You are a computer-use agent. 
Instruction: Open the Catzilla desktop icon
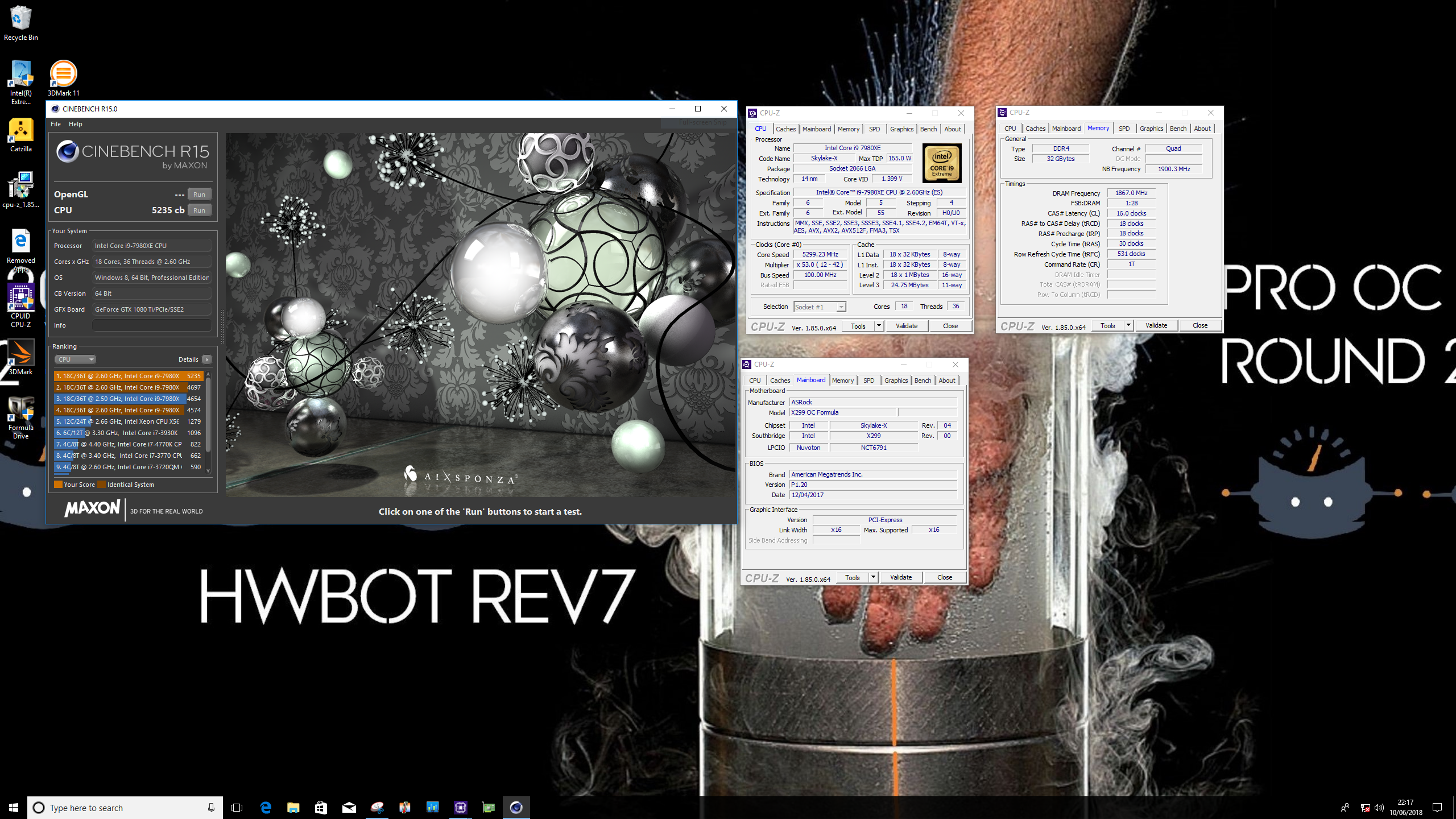coord(20,135)
